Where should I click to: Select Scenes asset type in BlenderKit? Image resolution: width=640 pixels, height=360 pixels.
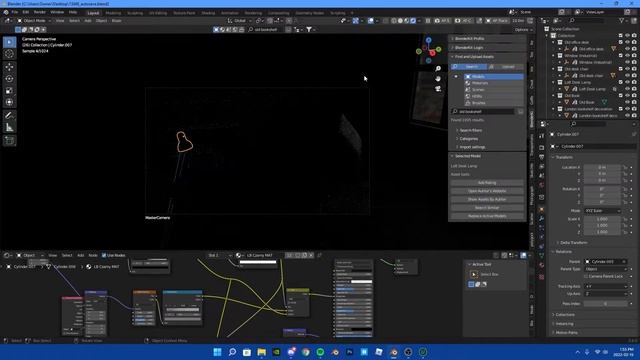click(493, 89)
